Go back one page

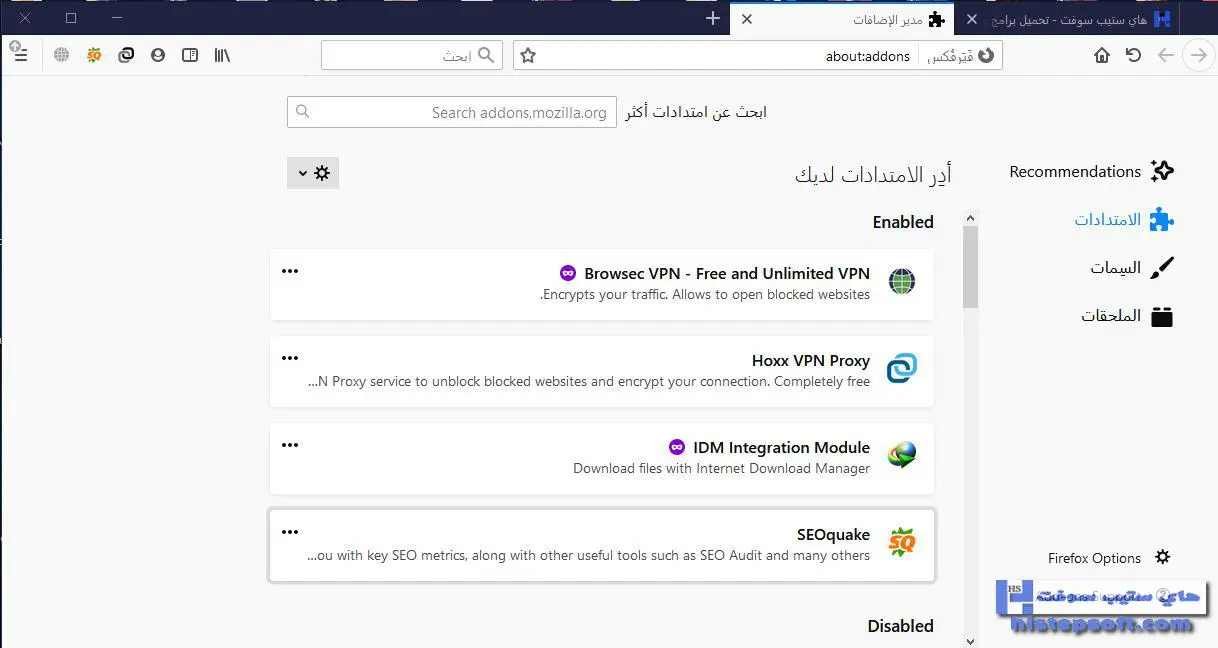(1165, 55)
